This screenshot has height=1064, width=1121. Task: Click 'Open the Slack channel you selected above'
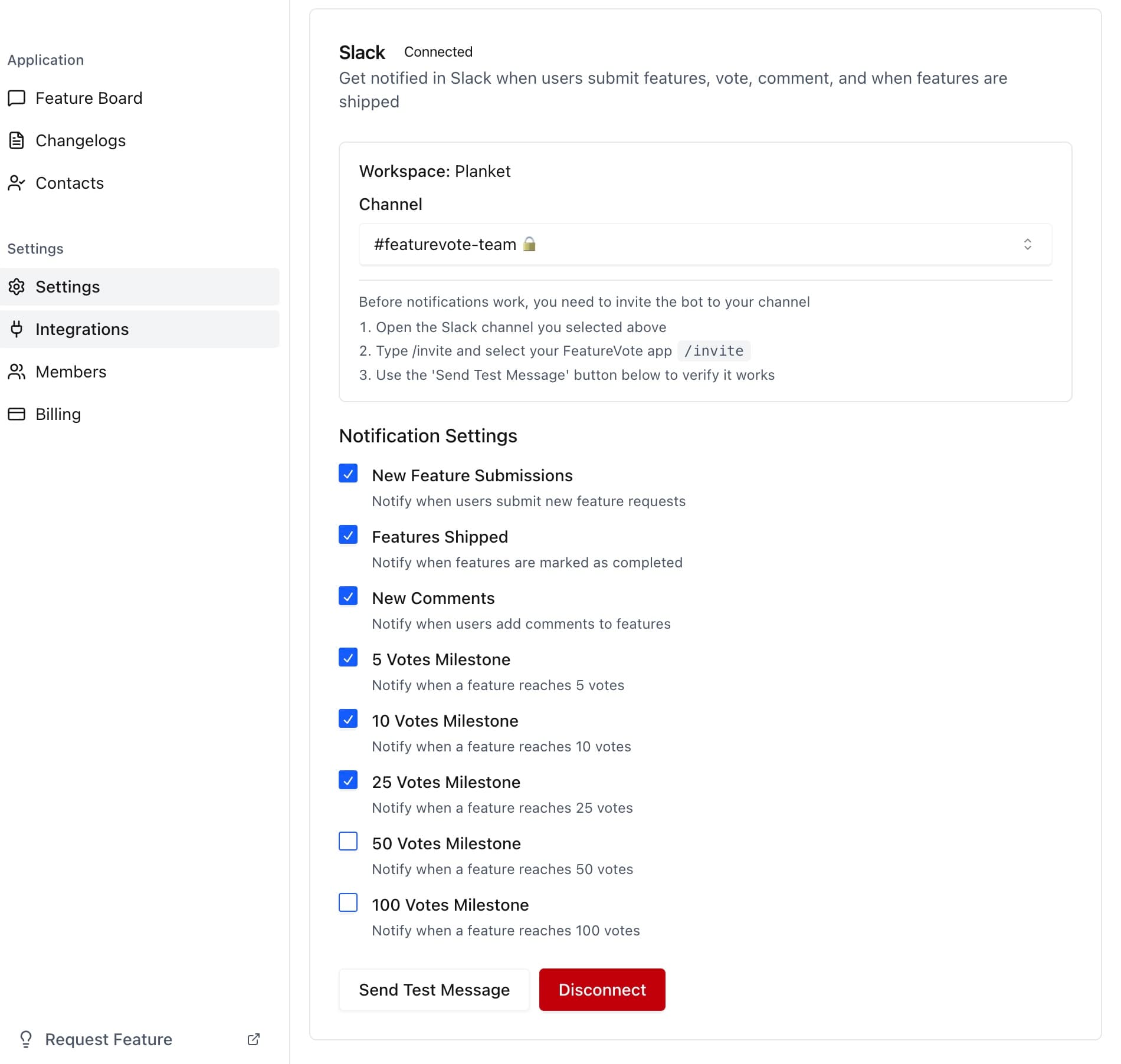click(521, 327)
